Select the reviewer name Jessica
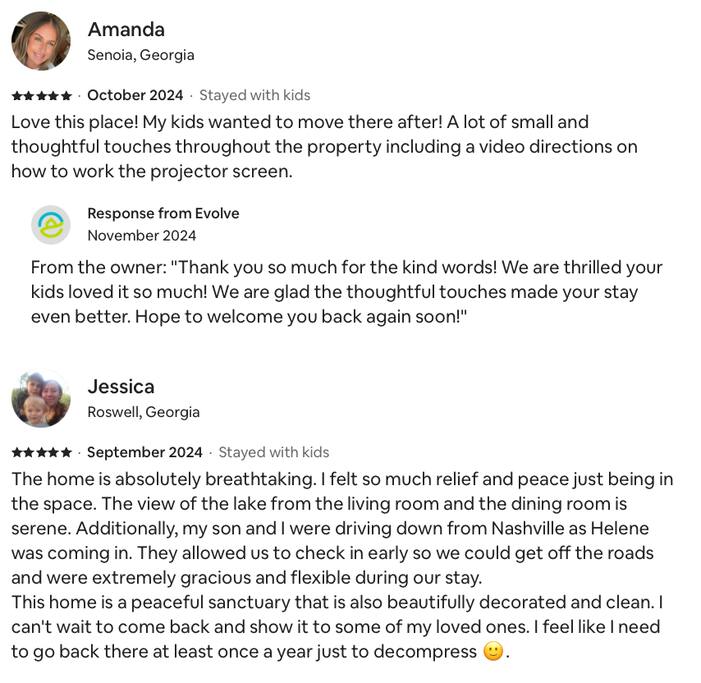 click(x=121, y=386)
